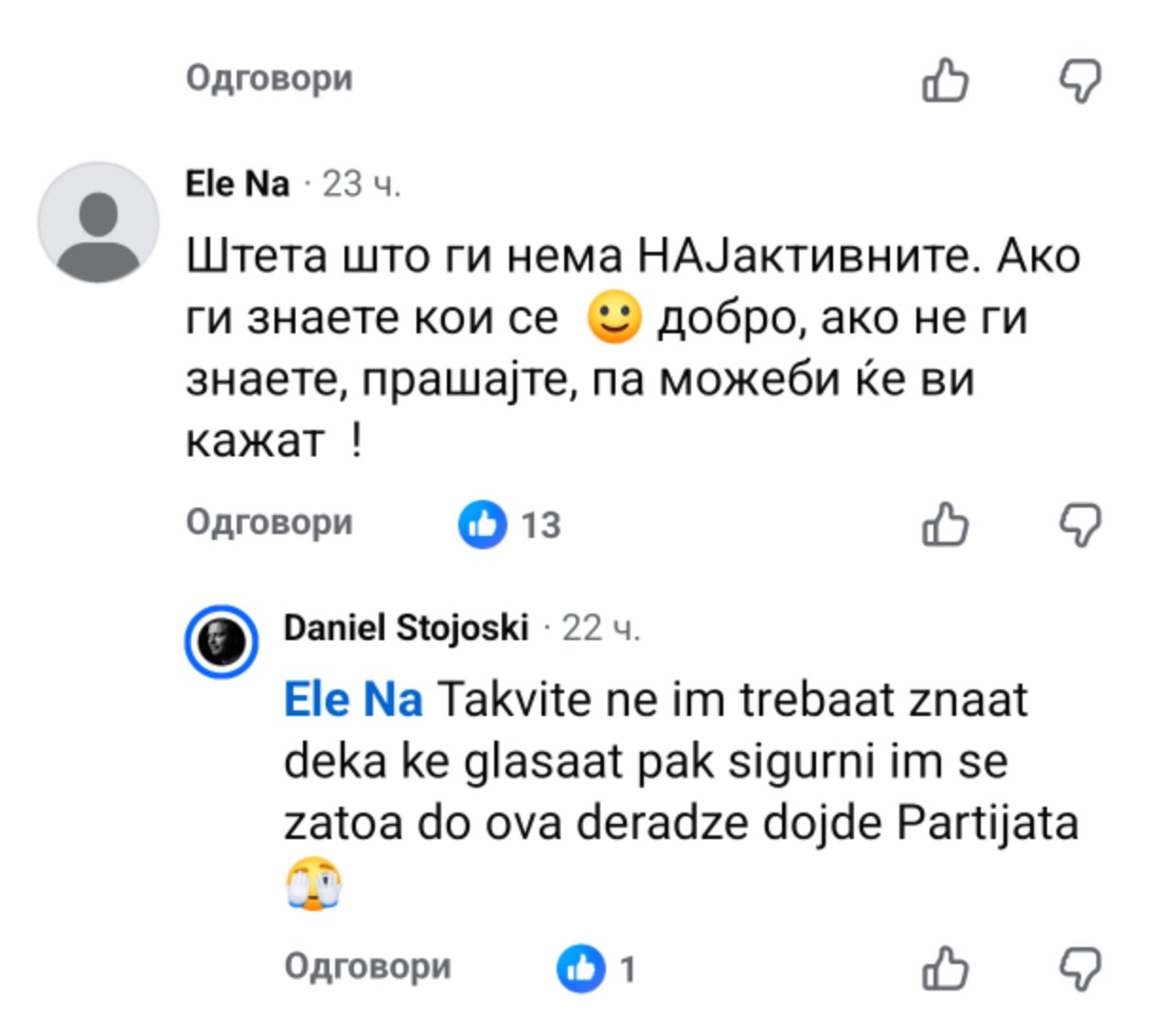Image resolution: width=1155 pixels, height=1036 pixels.
Task: Click the thumbs-down icon at the very top
Action: point(1079,80)
